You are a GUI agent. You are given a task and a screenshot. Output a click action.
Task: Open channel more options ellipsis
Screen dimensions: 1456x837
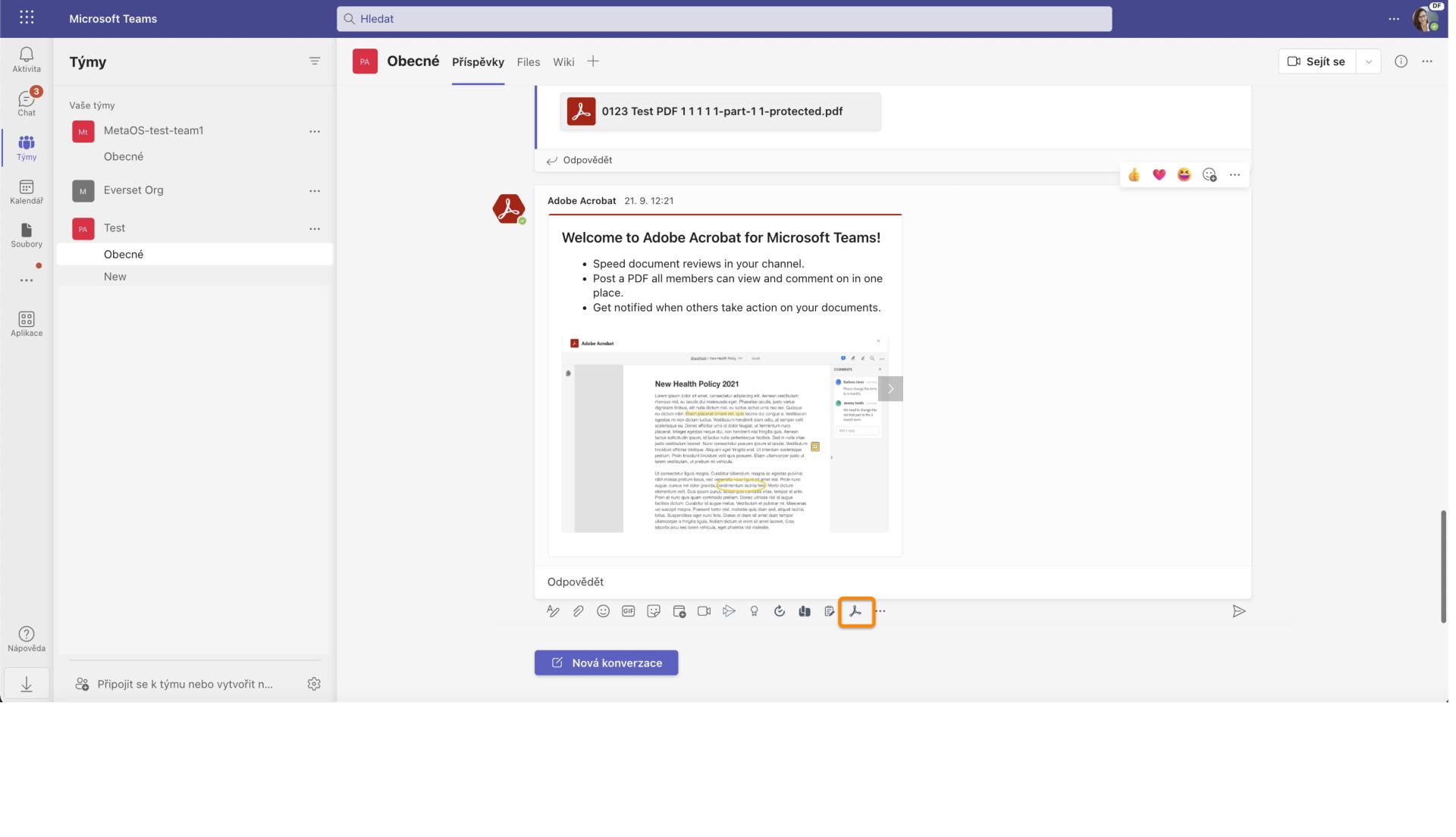[1427, 61]
